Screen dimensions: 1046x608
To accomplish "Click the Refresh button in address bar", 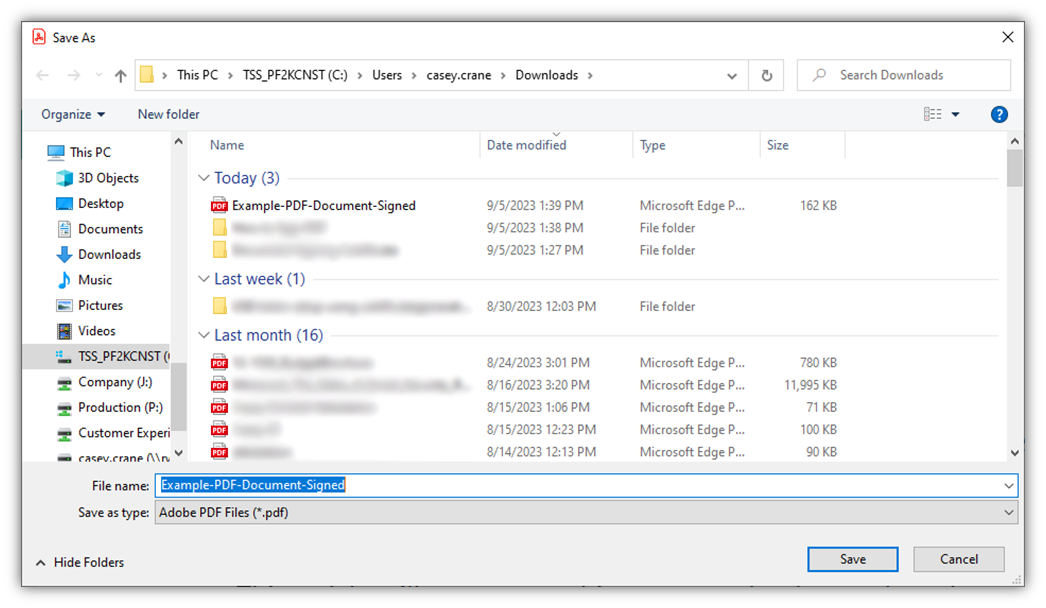I will tap(766, 76).
